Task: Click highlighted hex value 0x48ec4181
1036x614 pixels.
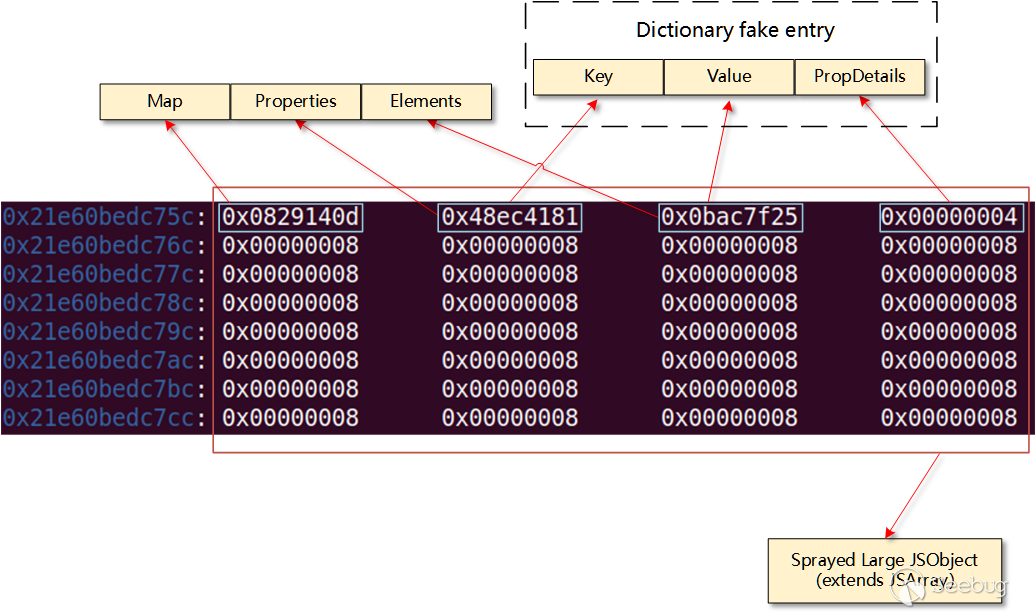Action: [510, 217]
